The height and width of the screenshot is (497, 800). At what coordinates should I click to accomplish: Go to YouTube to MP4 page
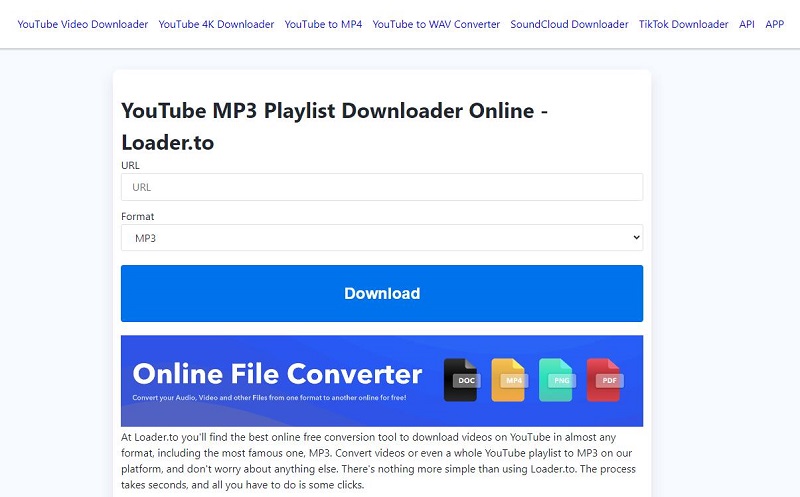click(323, 24)
